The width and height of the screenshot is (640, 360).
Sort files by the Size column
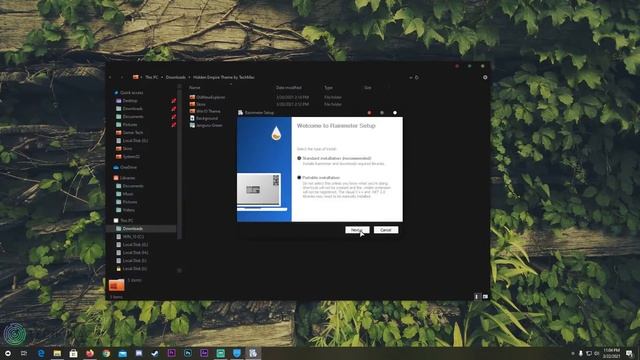point(368,88)
